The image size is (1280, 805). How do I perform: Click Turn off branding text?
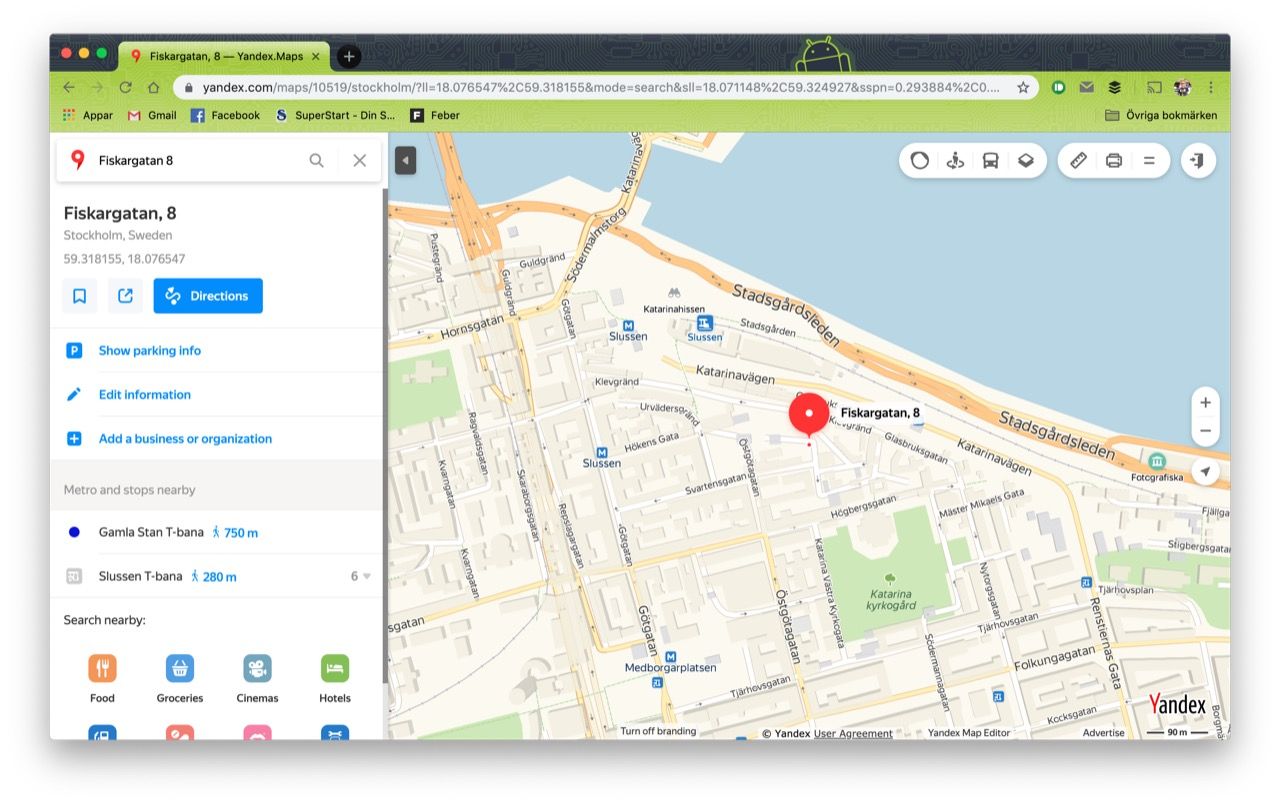coord(658,731)
